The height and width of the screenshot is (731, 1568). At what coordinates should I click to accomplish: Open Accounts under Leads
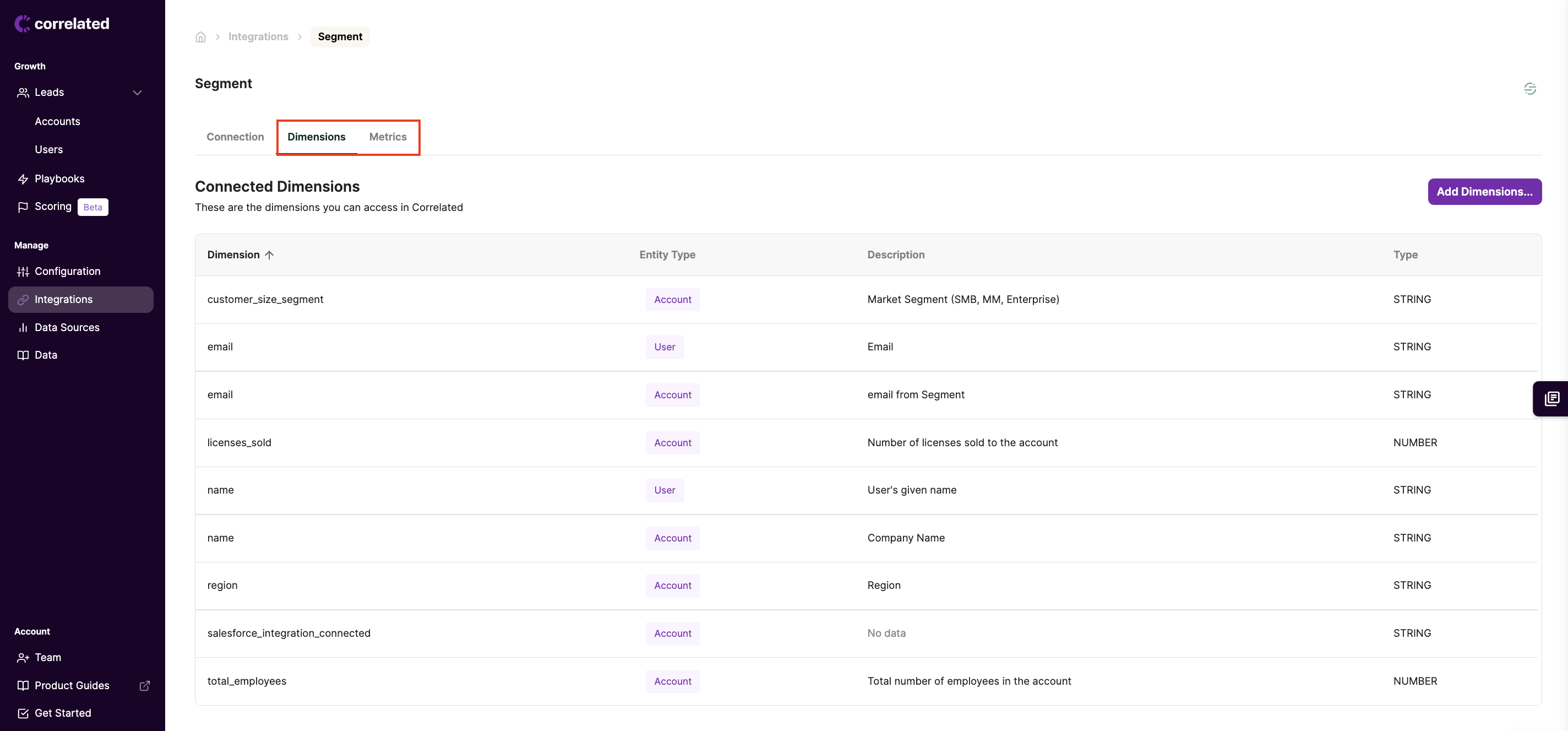point(57,121)
